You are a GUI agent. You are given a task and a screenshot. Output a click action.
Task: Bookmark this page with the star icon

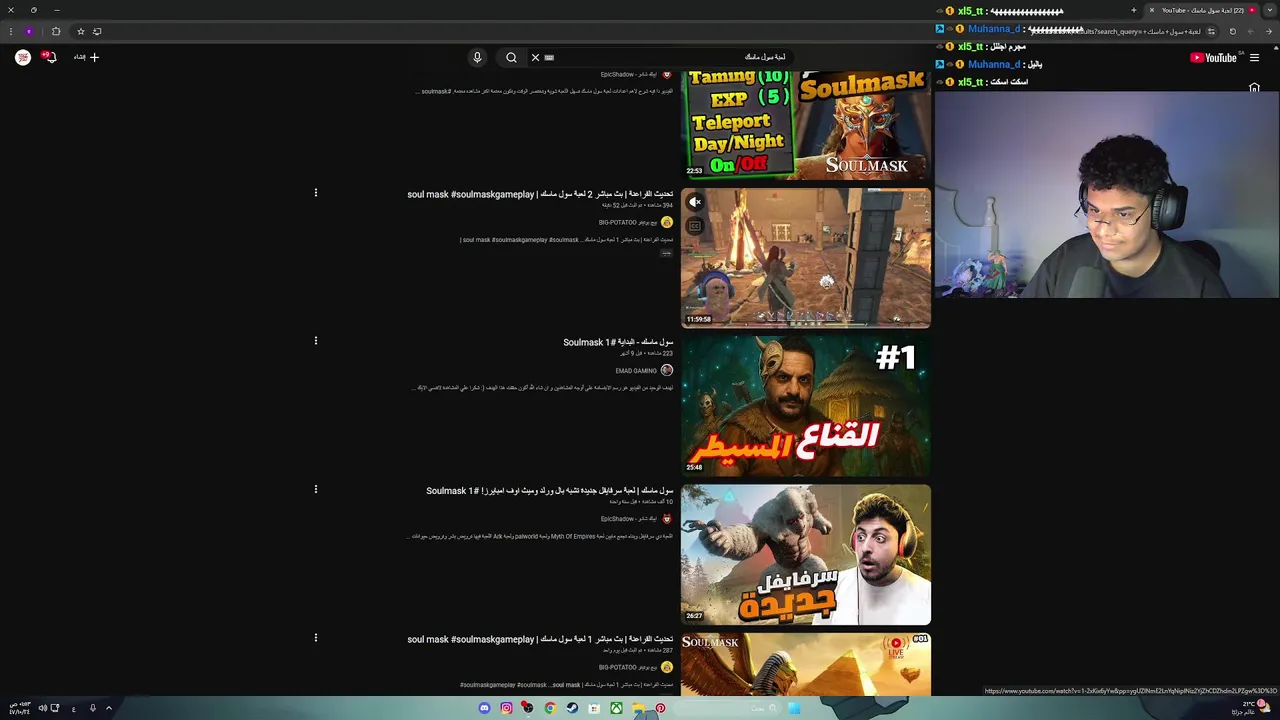(81, 31)
